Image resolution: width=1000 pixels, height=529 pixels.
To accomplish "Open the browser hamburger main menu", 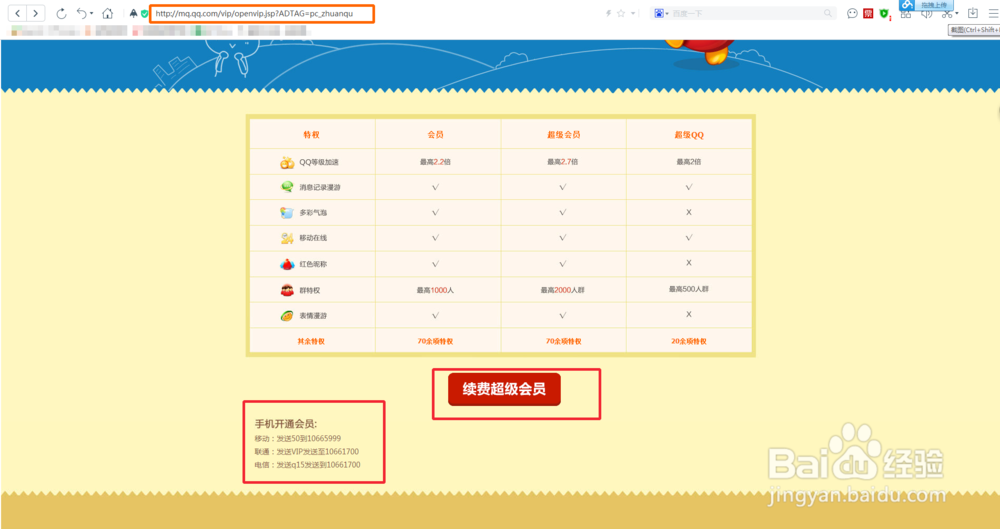I will (x=993, y=13).
